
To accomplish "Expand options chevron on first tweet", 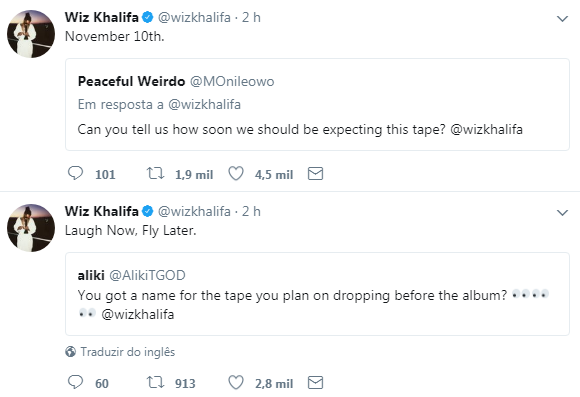I will coord(562,18).
